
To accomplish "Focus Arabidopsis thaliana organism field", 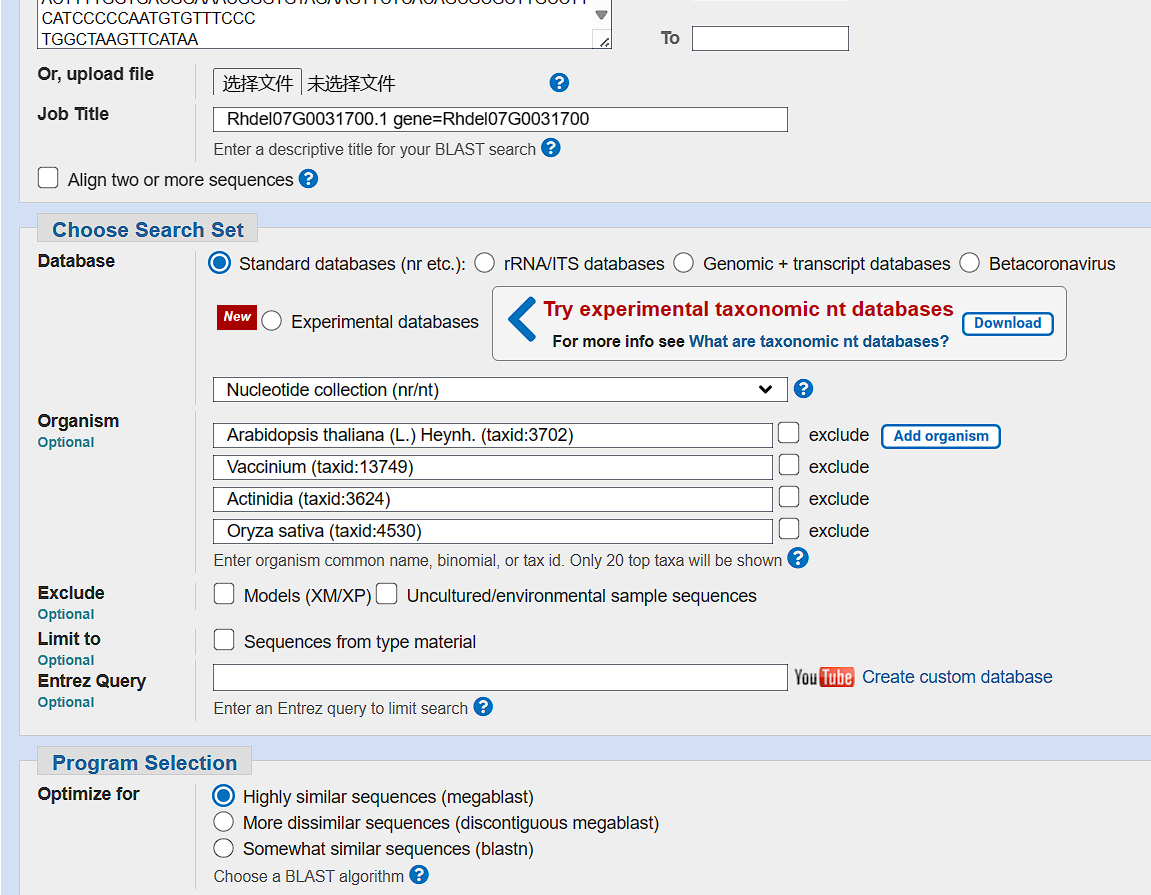I will pyautogui.click(x=493, y=435).
